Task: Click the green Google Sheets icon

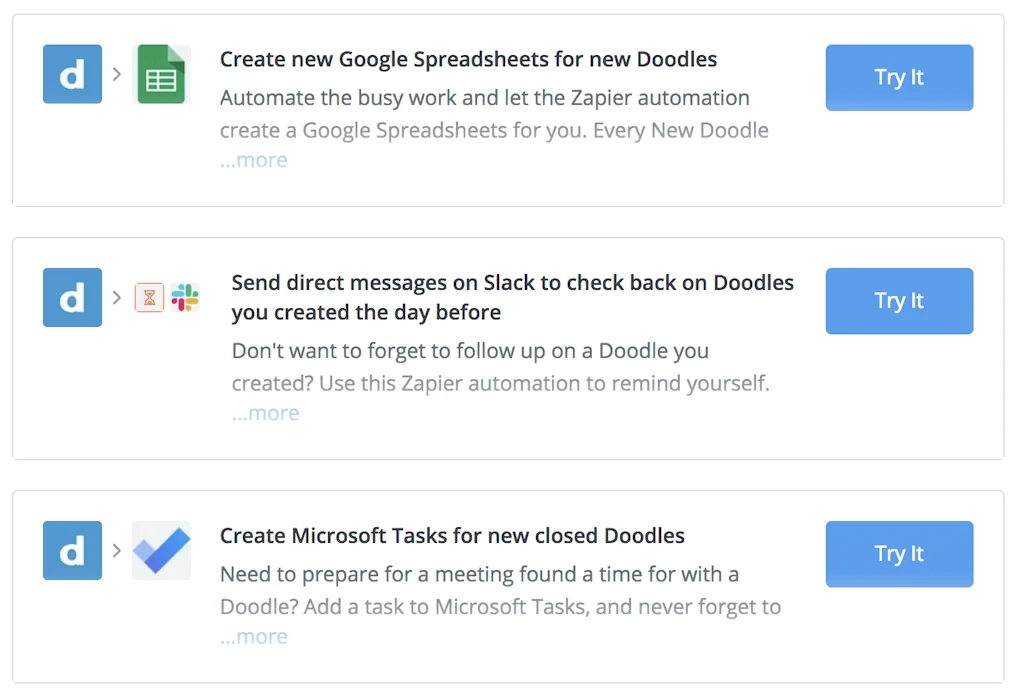Action: (x=161, y=74)
